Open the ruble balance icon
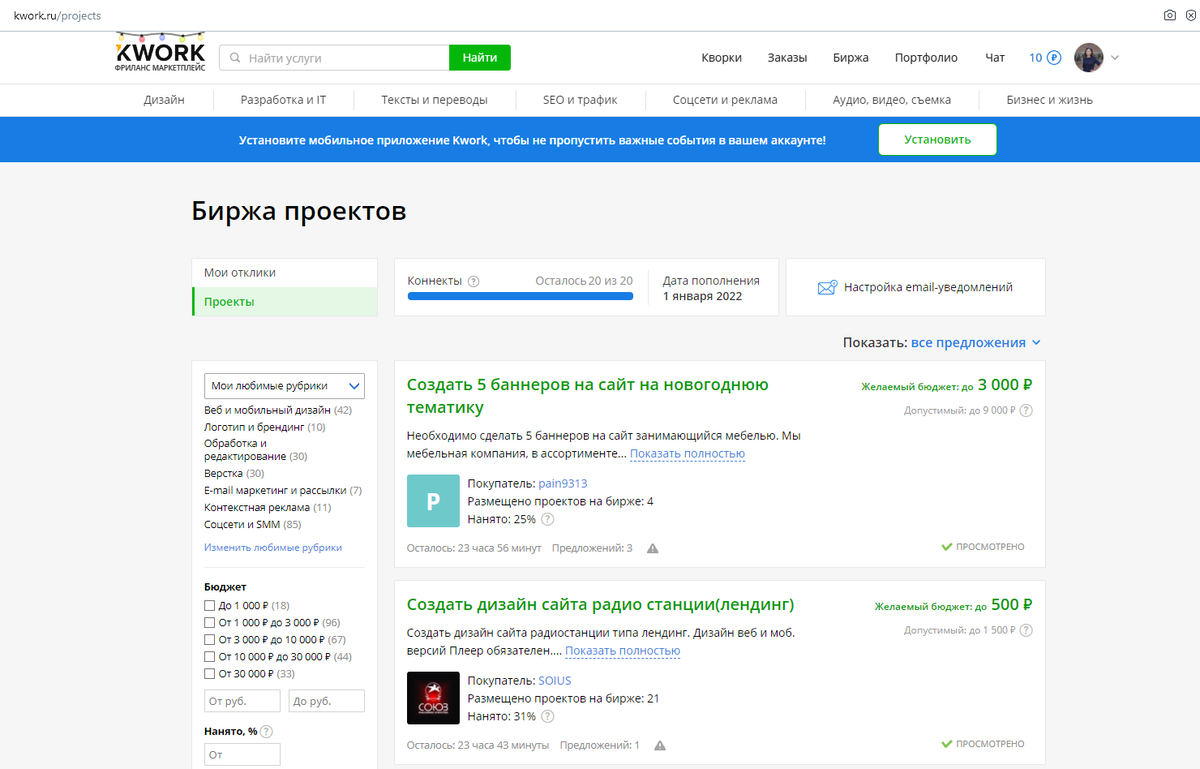The image size is (1200, 769). (1054, 58)
